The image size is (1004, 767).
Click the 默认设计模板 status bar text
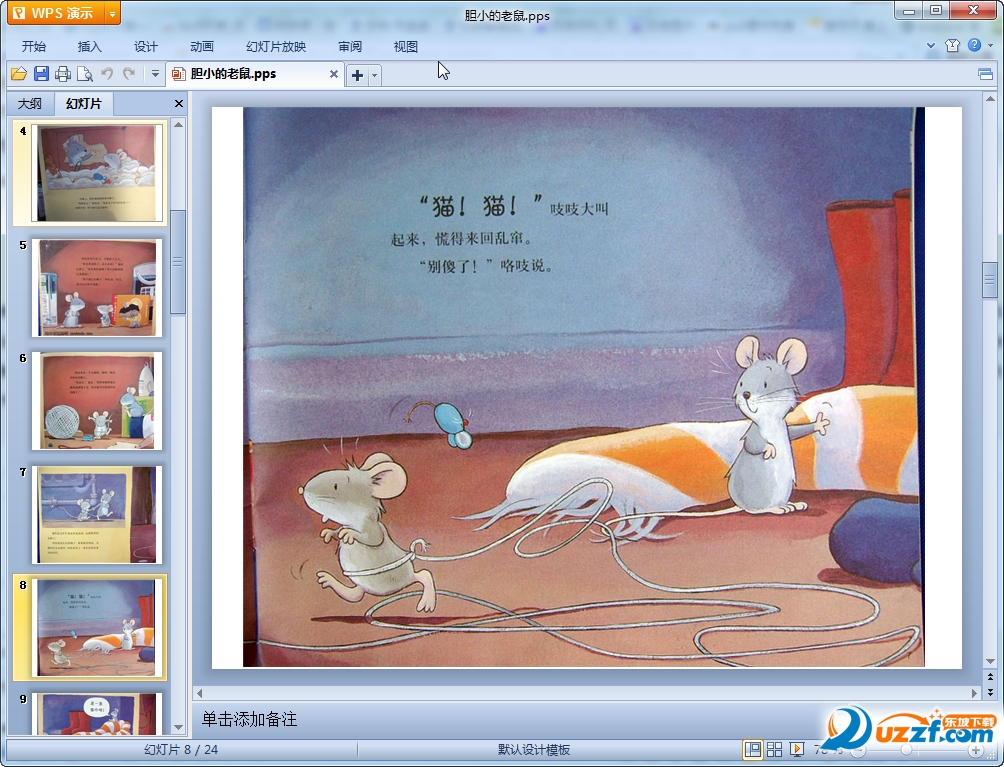tap(534, 750)
